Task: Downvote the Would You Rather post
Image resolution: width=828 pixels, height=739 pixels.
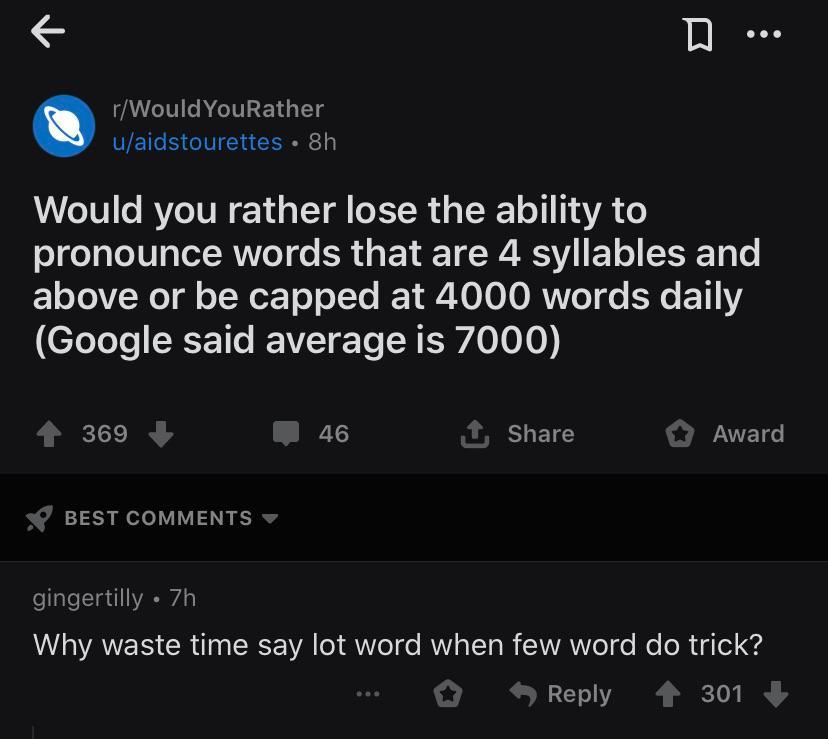Action: pyautogui.click(x=160, y=434)
